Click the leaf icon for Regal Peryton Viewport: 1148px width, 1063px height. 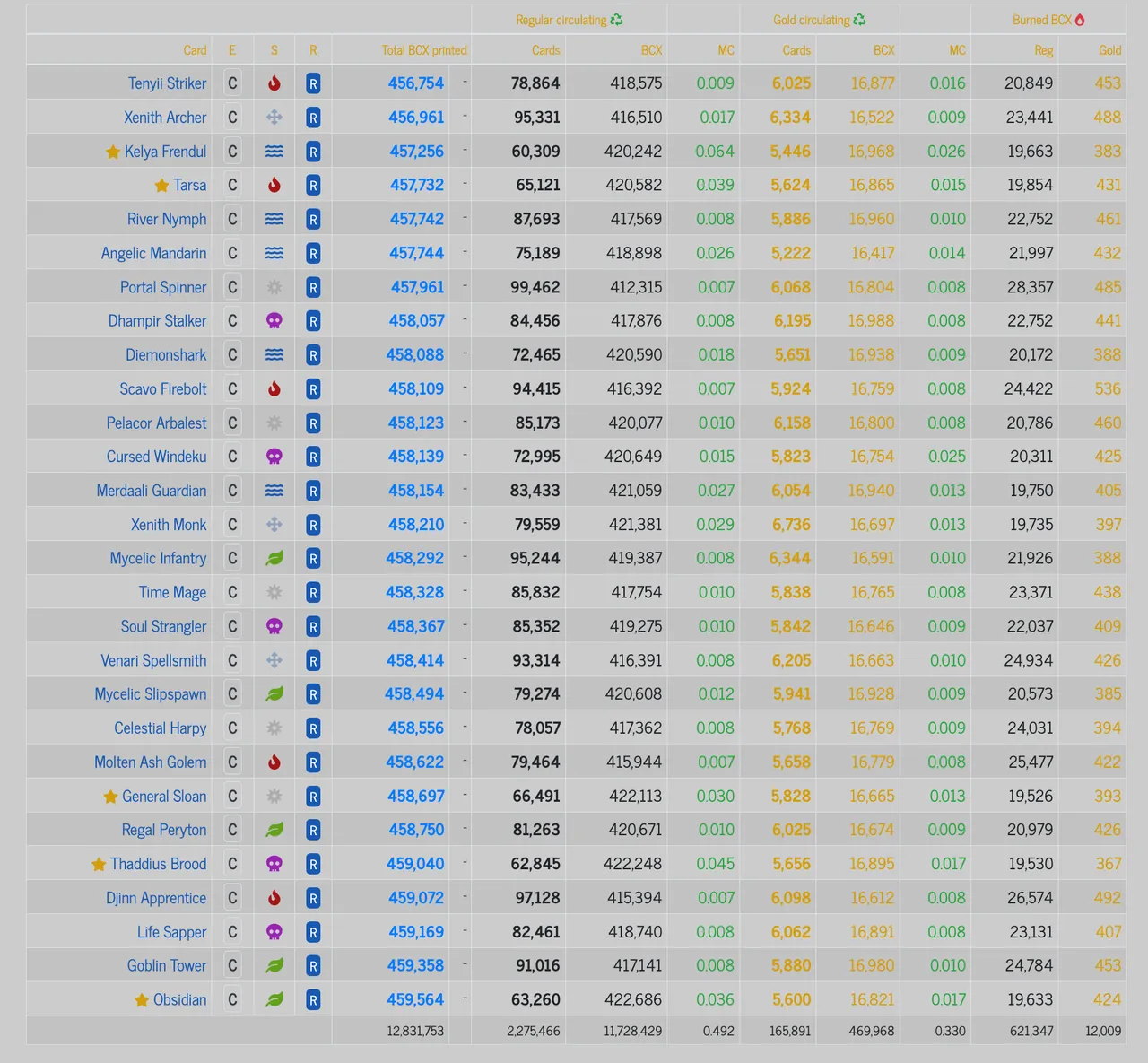[274, 830]
